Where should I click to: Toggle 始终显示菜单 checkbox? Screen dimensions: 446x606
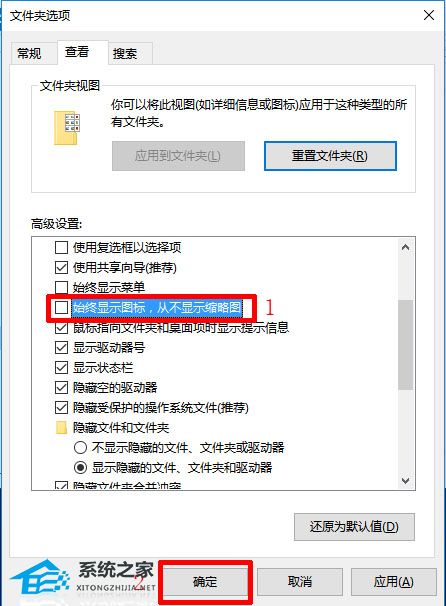61,288
